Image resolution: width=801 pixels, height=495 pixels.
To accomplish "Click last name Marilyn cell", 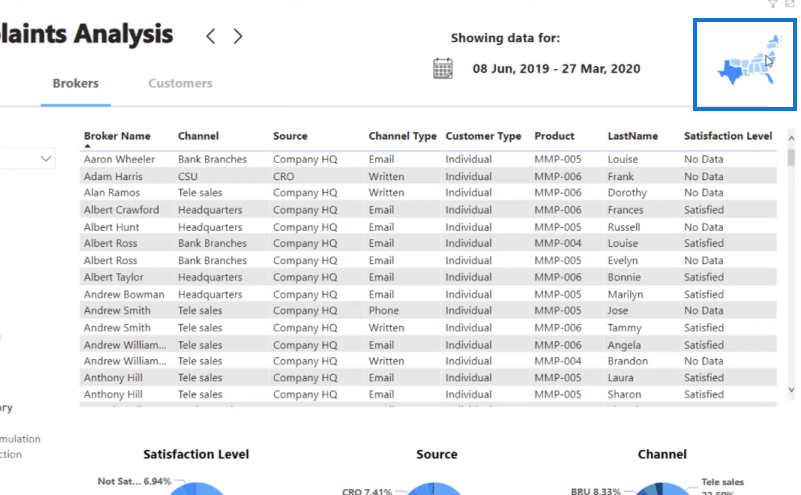I will [625, 294].
